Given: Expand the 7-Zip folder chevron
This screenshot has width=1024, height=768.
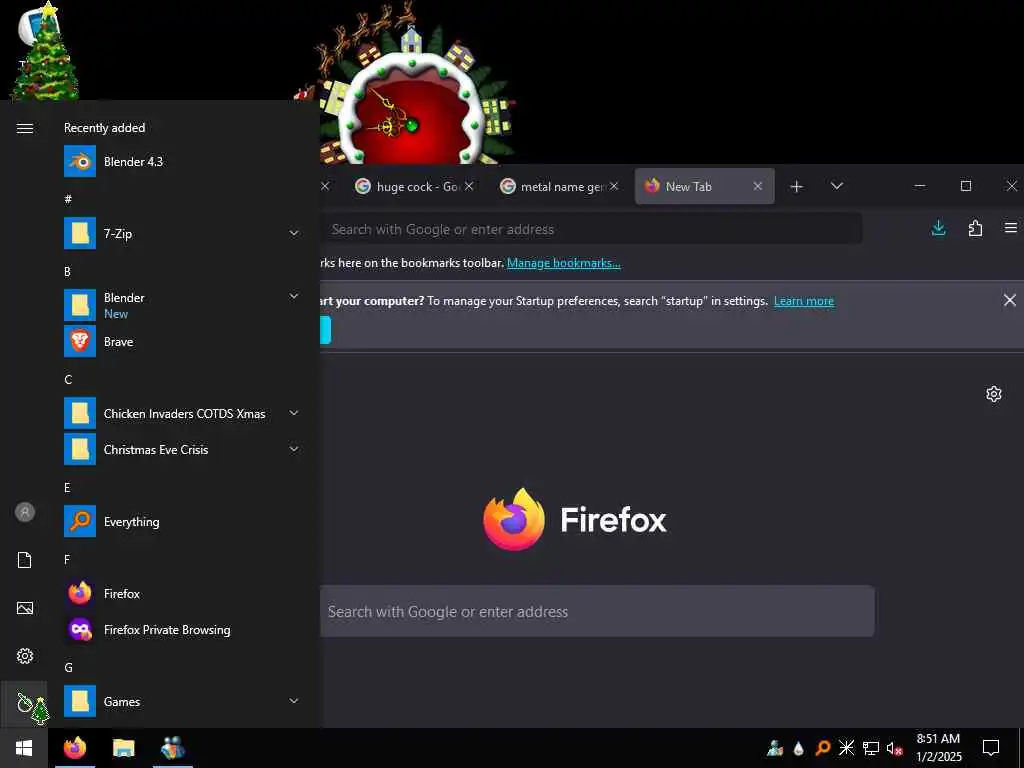Looking at the screenshot, I should [294, 233].
